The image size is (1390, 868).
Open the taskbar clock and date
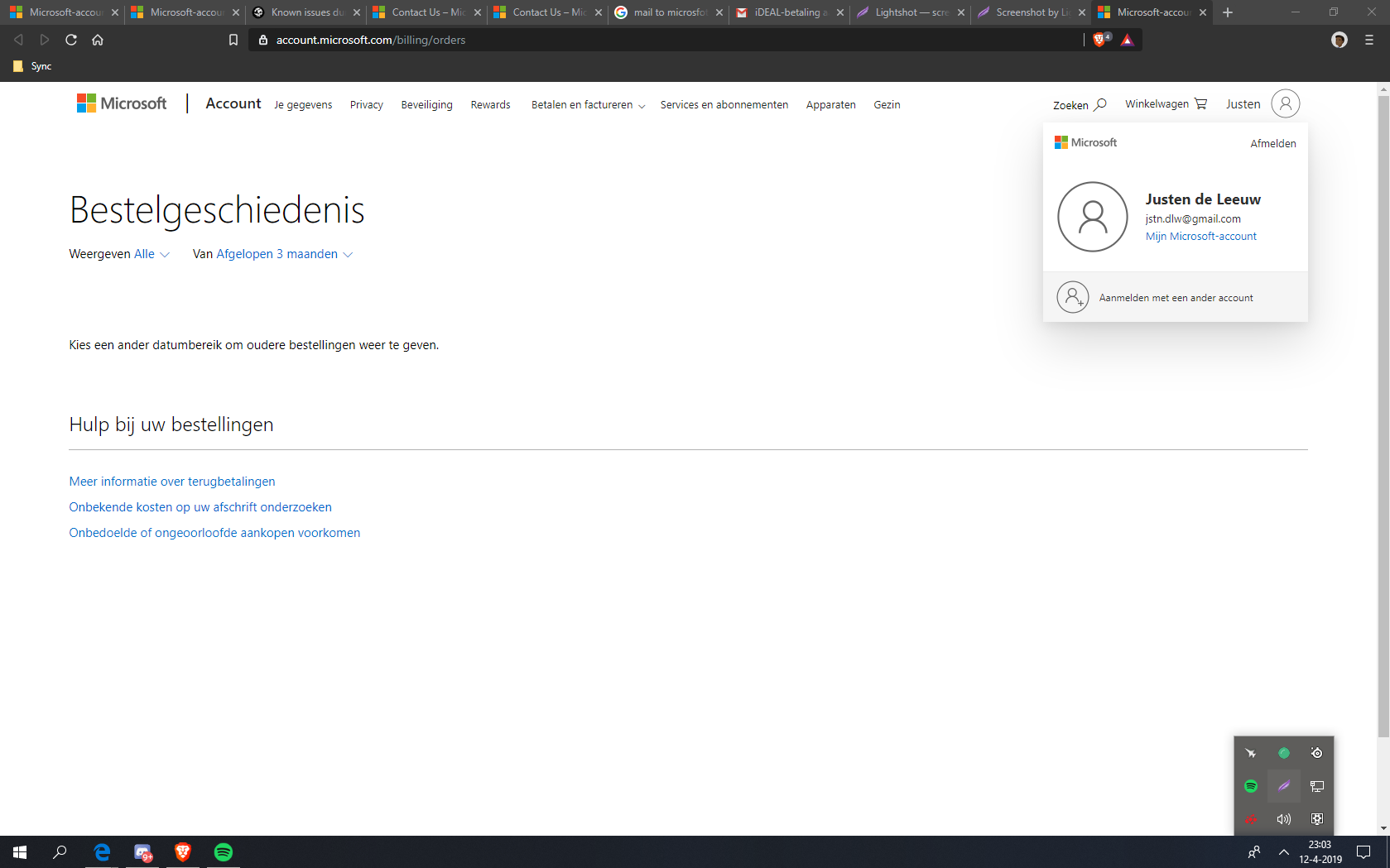(1320, 852)
